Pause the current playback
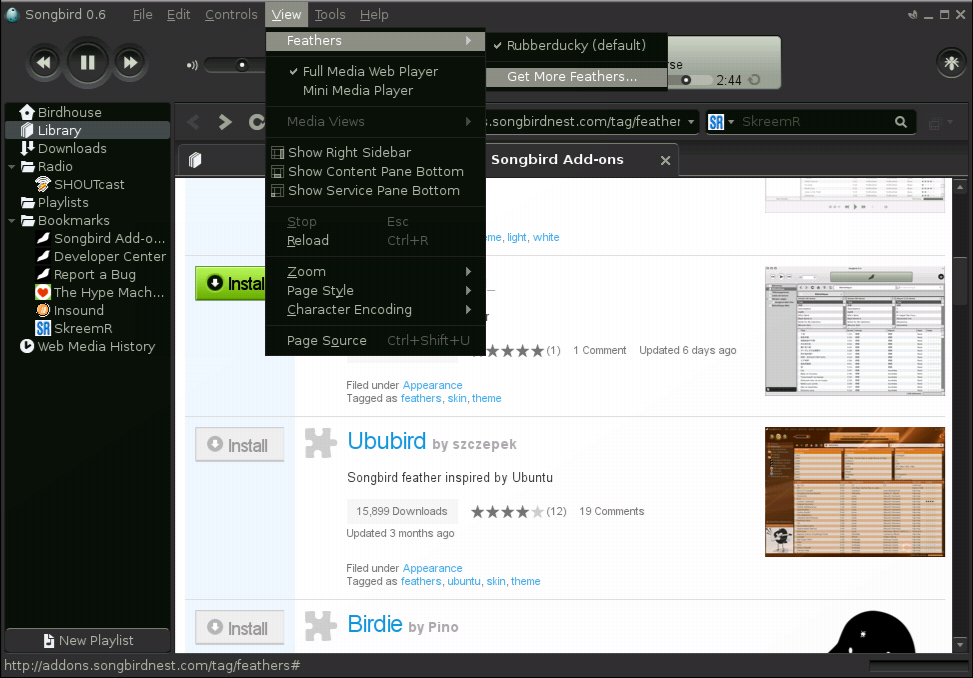This screenshot has height=678, width=973. (87, 62)
